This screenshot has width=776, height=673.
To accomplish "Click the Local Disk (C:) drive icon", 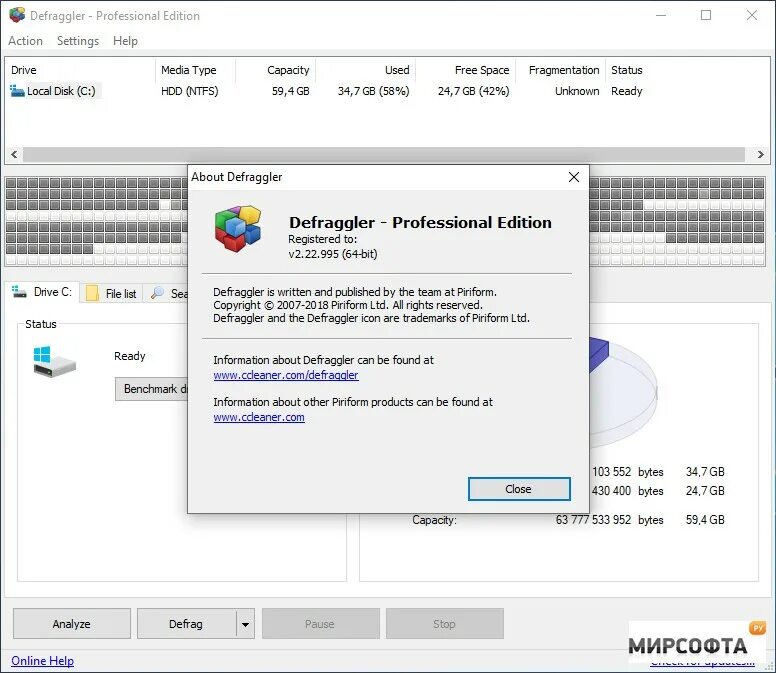I will (17, 91).
